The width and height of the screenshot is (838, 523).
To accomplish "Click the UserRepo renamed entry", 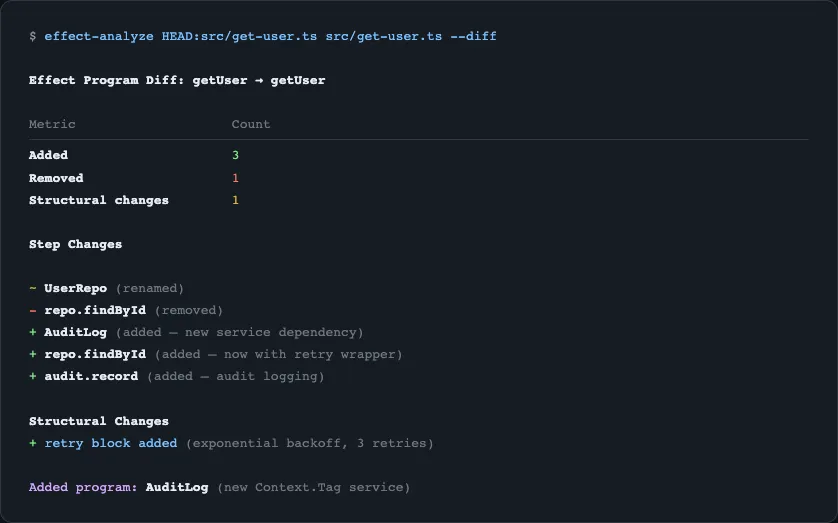I will point(76,288).
